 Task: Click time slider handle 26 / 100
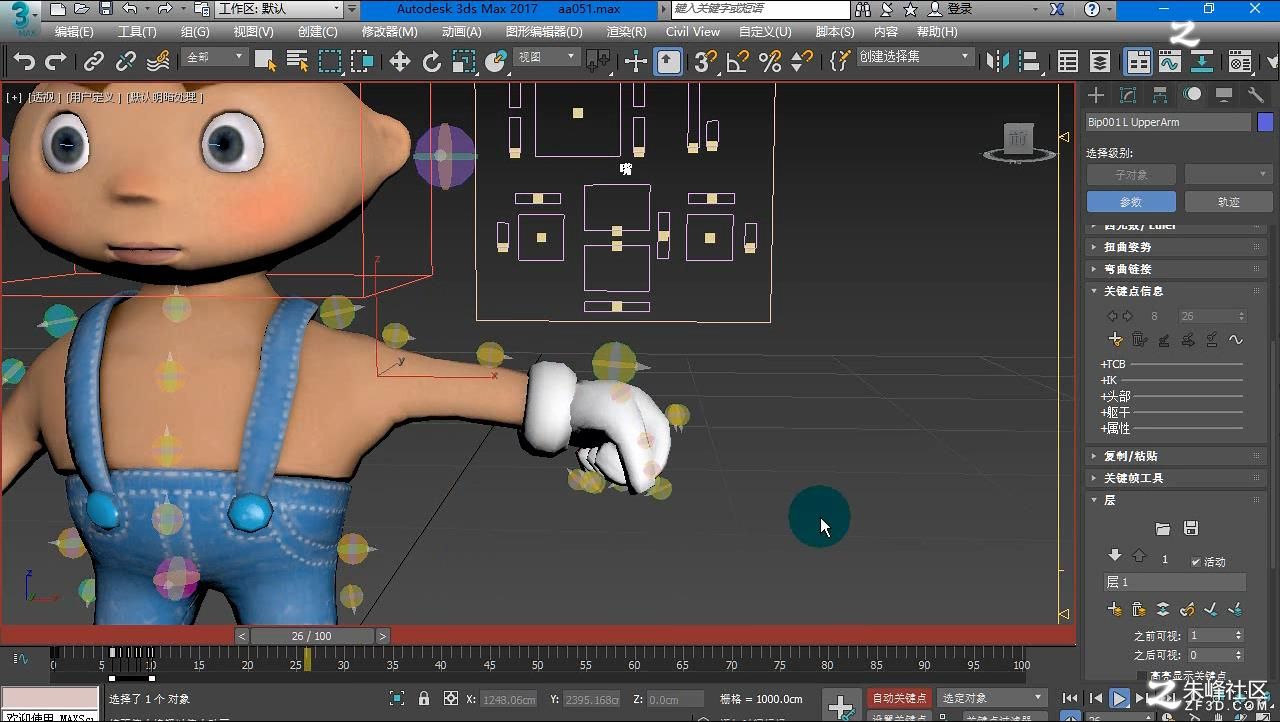click(x=312, y=636)
